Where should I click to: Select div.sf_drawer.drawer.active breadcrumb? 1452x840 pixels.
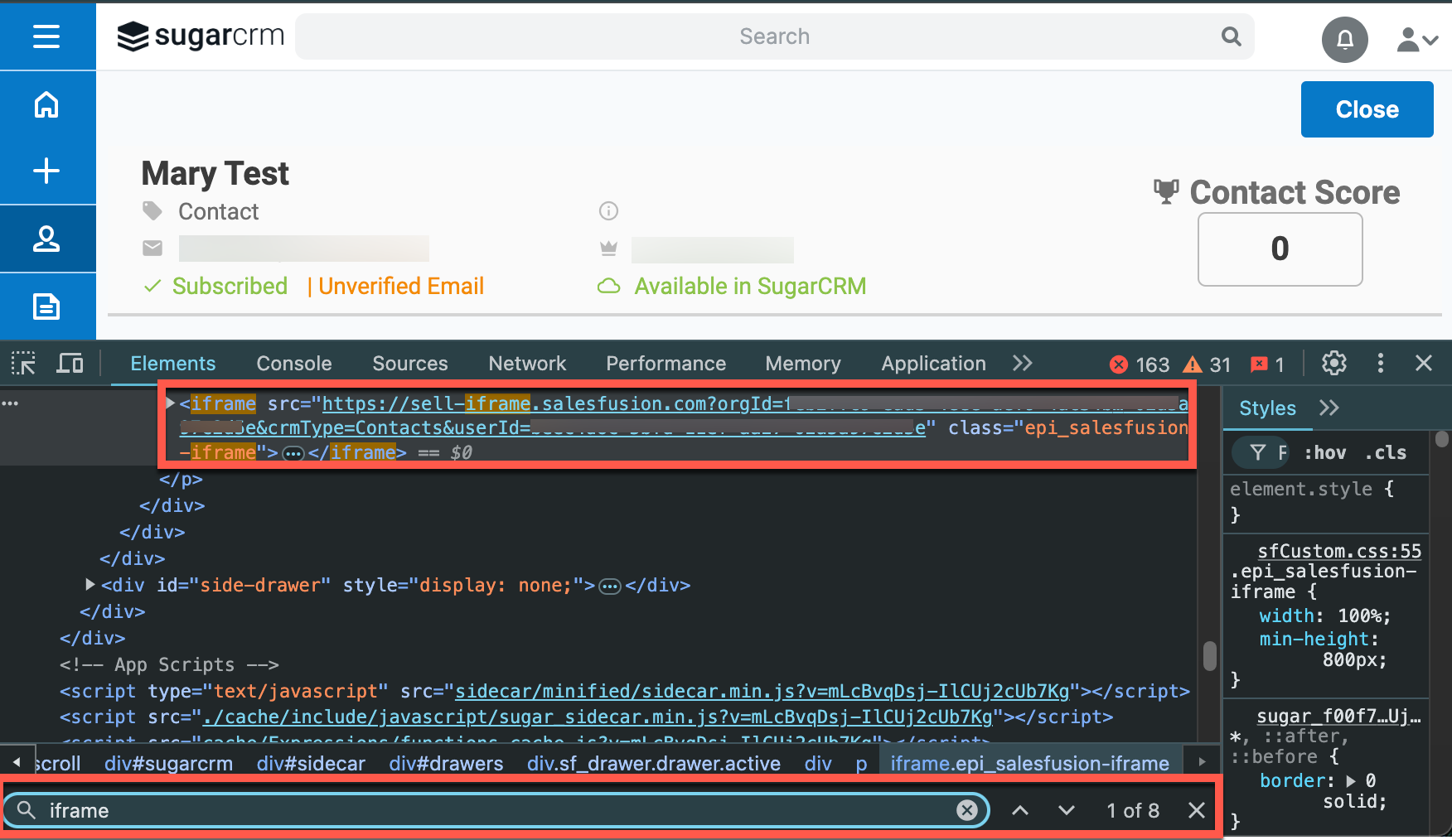pos(654,763)
